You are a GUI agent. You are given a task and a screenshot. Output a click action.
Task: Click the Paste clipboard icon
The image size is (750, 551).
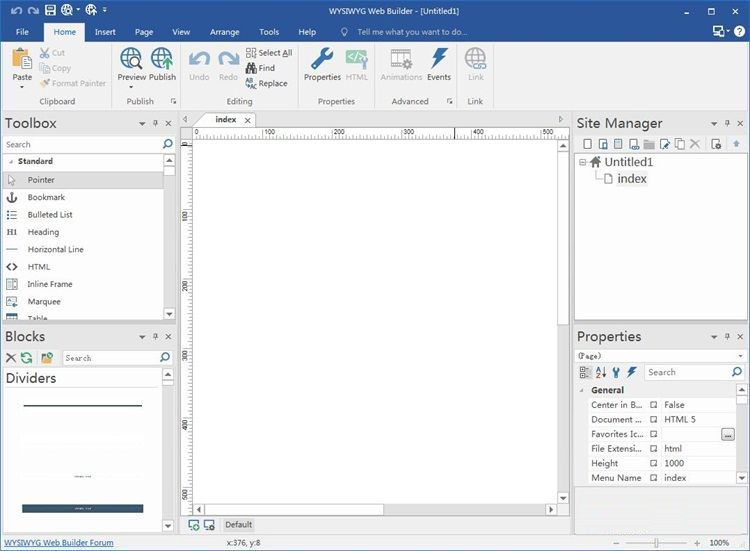pos(22,59)
